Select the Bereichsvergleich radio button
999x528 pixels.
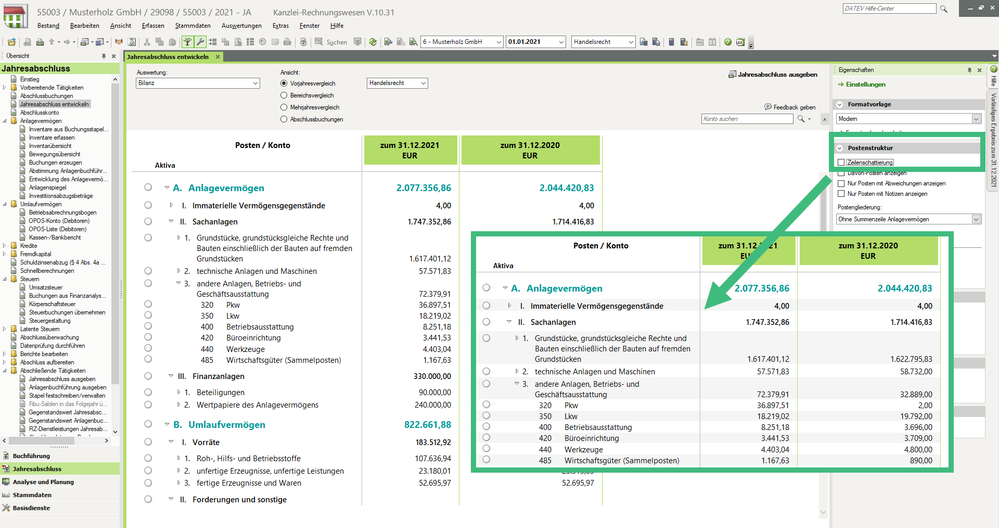coord(284,96)
